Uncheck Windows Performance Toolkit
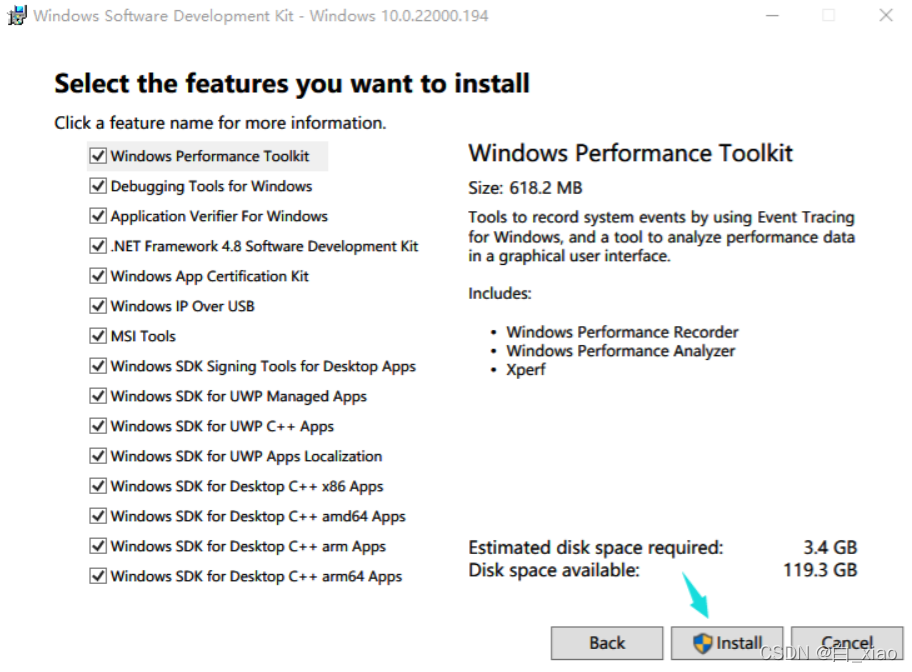 (x=97, y=156)
